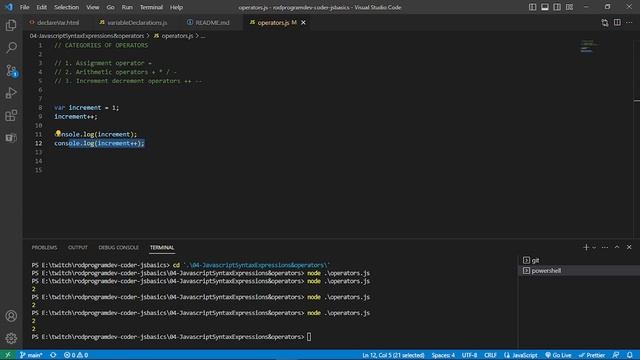
Task: Click the Open Changes compare icon
Action: [x=604, y=23]
